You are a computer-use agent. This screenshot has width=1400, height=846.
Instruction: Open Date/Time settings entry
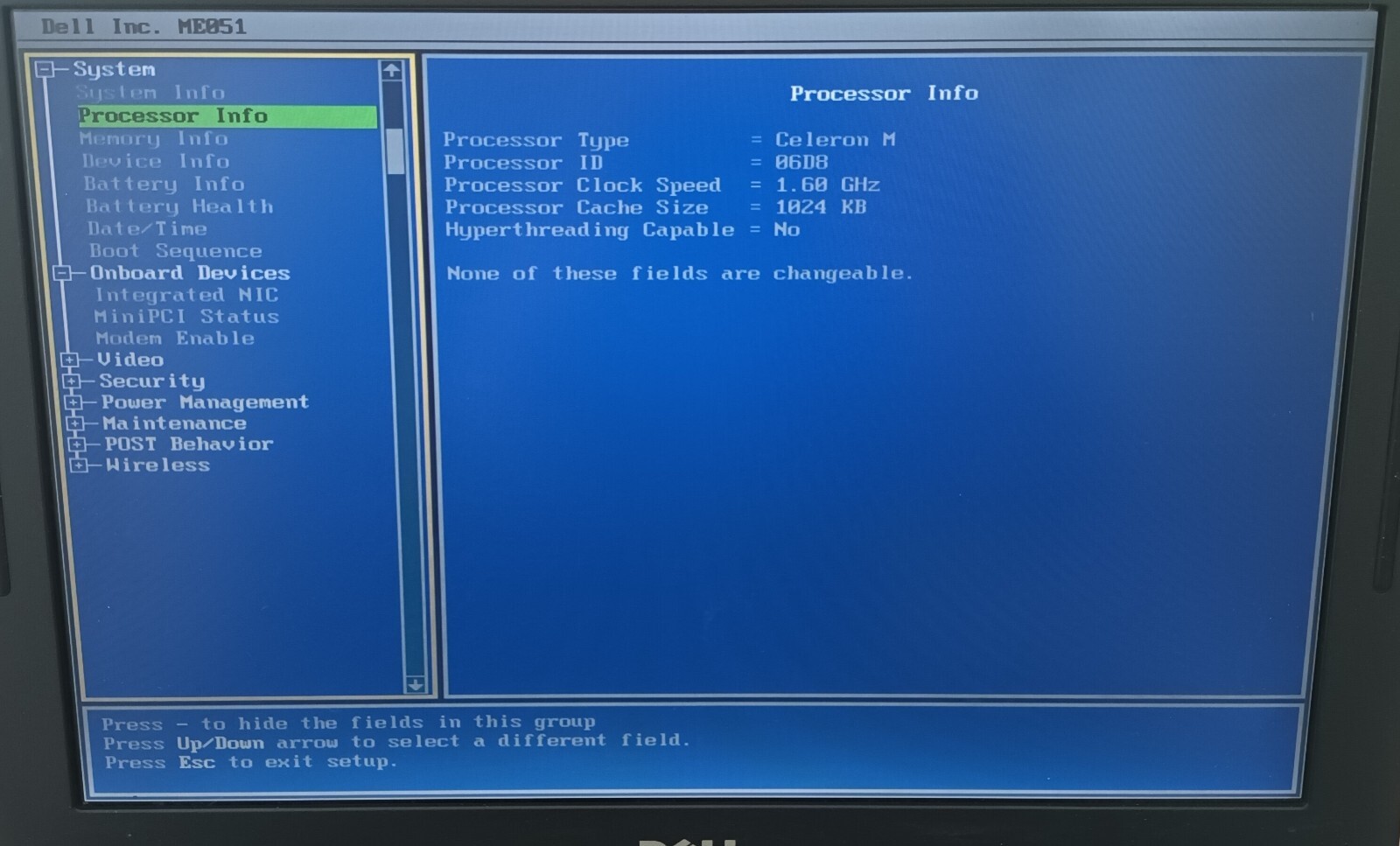[147, 229]
